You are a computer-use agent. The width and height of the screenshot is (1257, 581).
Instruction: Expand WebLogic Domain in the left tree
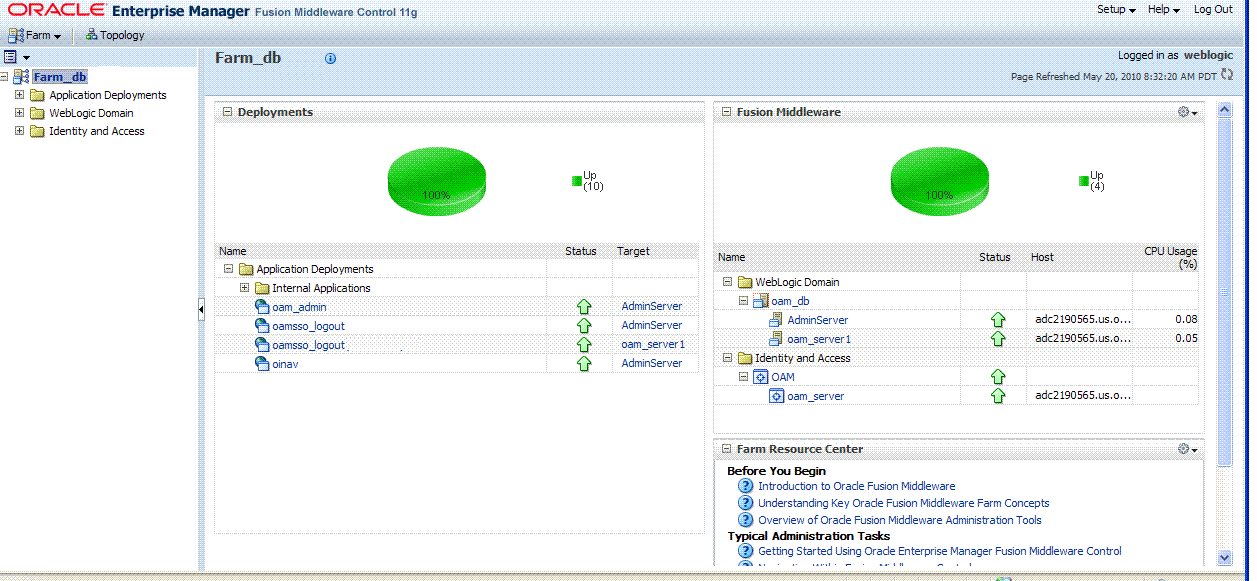tap(19, 113)
